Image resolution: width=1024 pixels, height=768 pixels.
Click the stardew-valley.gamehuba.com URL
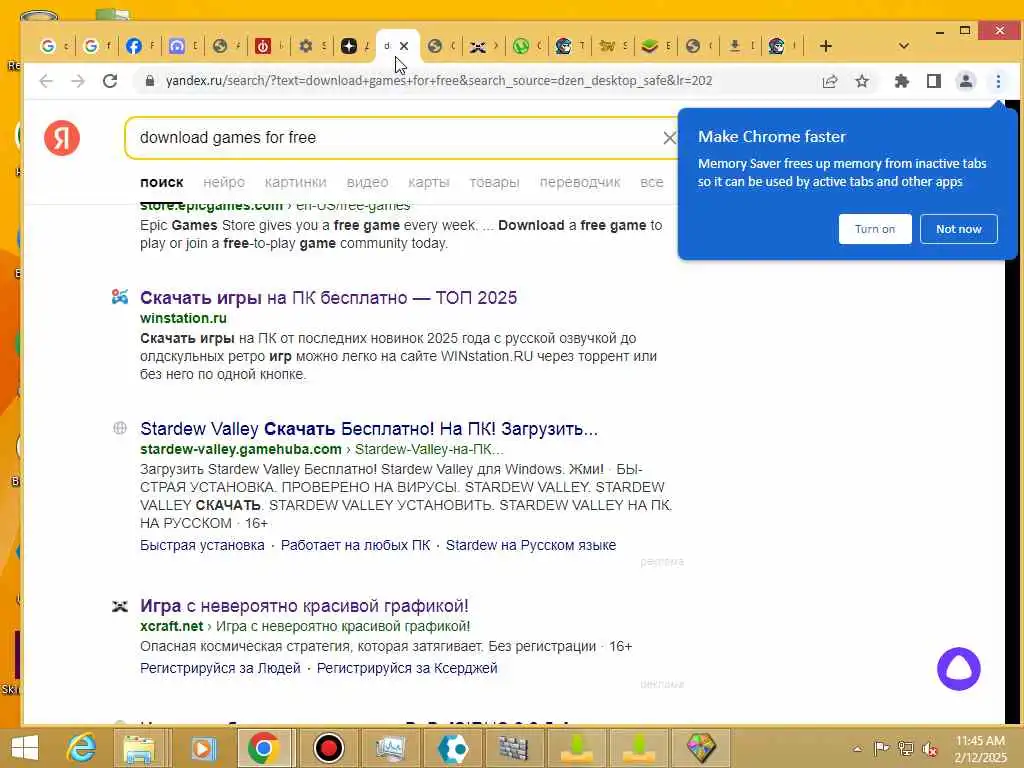click(241, 449)
